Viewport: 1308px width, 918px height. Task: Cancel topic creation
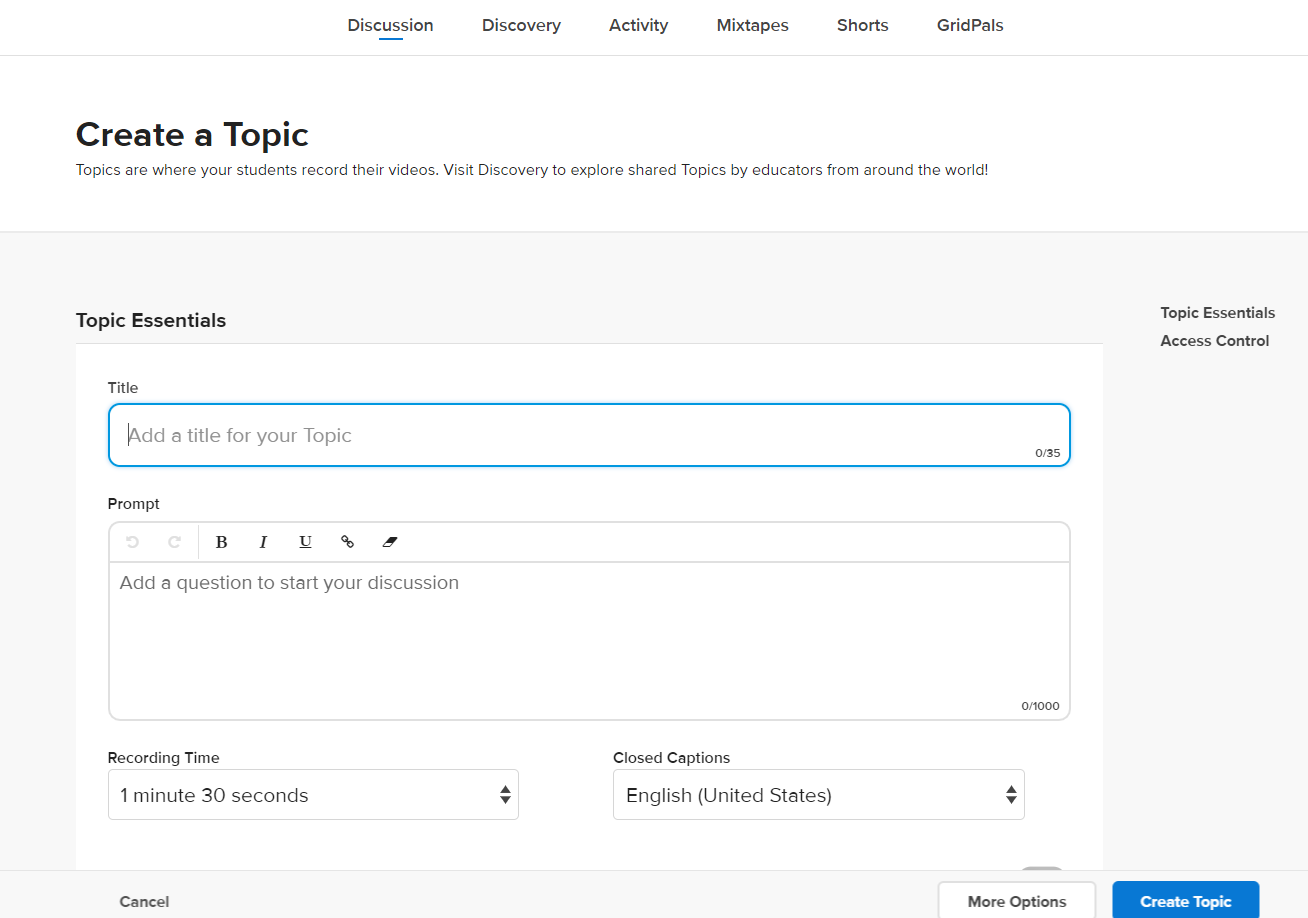click(144, 902)
